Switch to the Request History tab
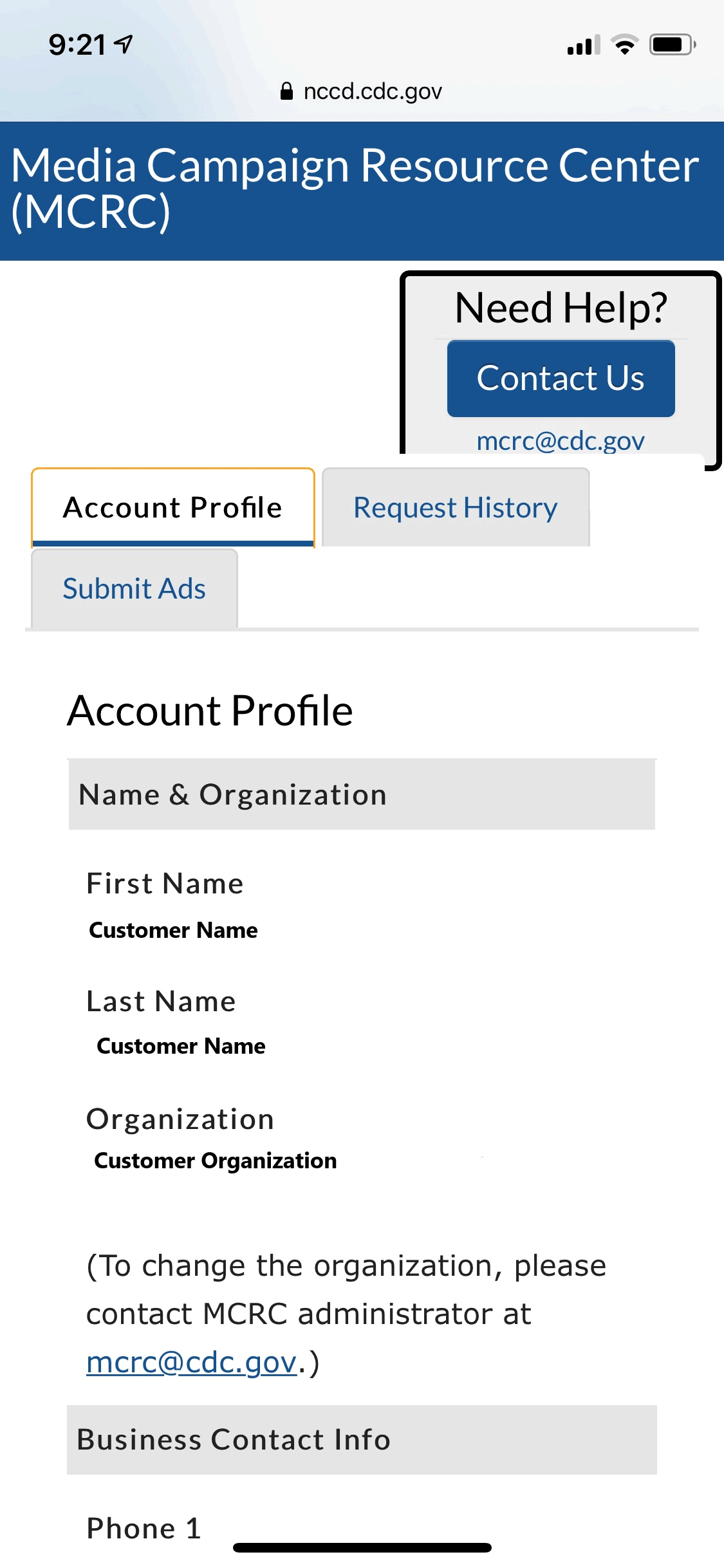The height and width of the screenshot is (1568, 724). tap(455, 508)
